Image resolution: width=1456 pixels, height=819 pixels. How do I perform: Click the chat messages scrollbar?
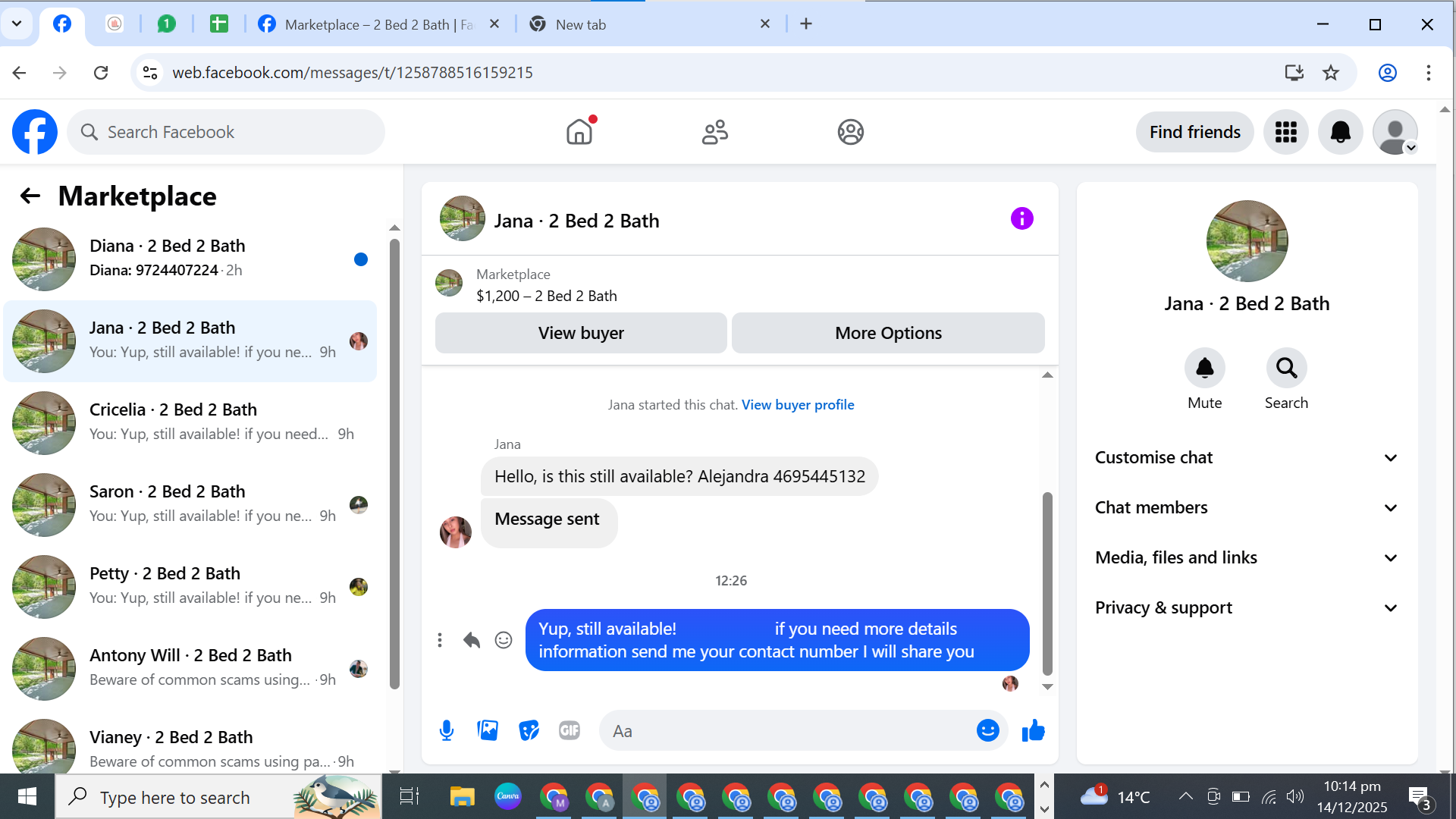click(x=1047, y=582)
